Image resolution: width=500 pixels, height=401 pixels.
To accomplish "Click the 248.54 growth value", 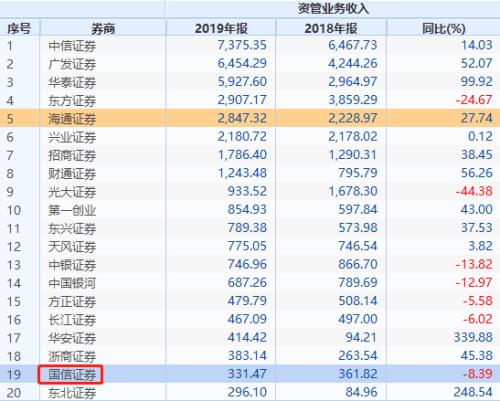I will 473,392.
